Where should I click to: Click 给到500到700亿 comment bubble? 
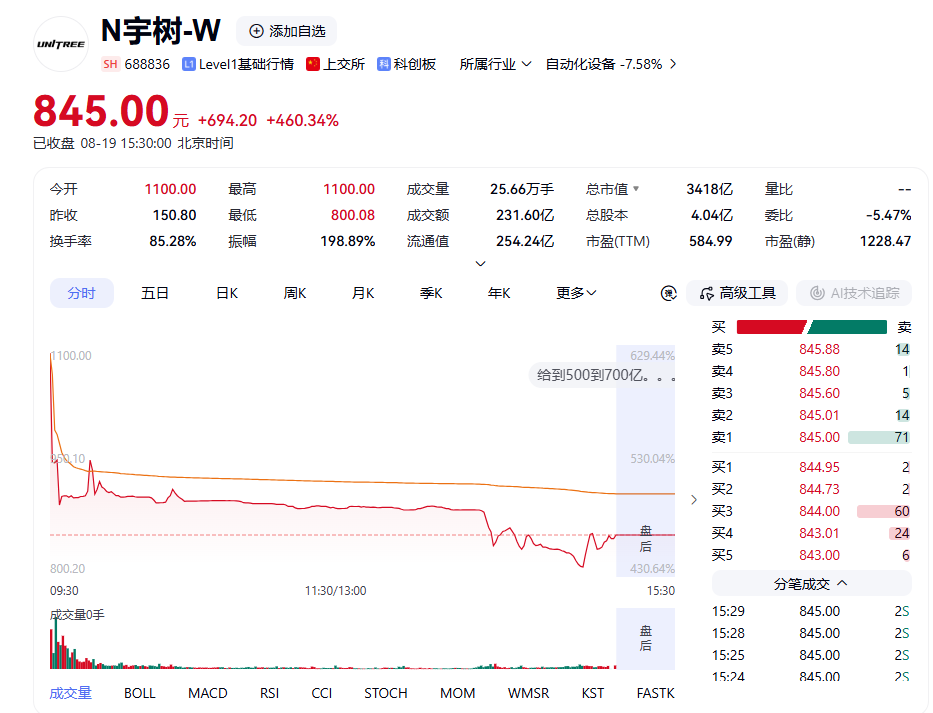[x=603, y=376]
